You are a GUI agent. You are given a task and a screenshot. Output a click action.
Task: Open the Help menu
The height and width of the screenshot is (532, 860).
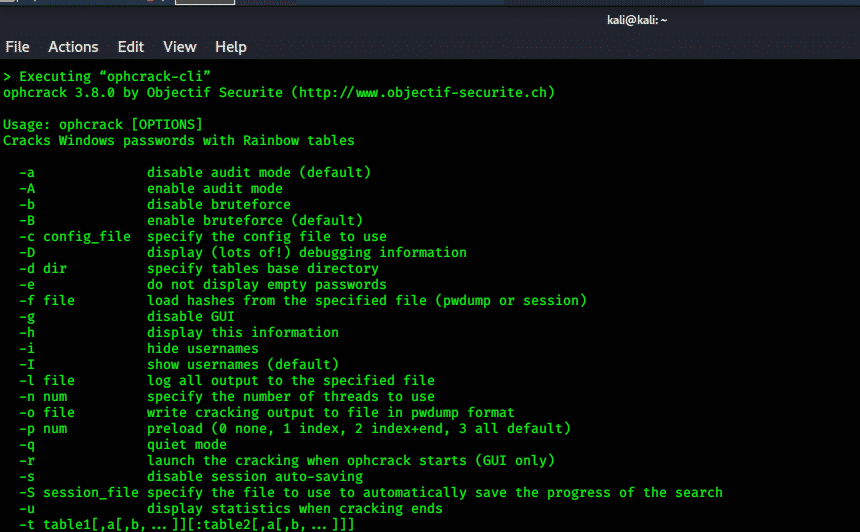point(230,47)
